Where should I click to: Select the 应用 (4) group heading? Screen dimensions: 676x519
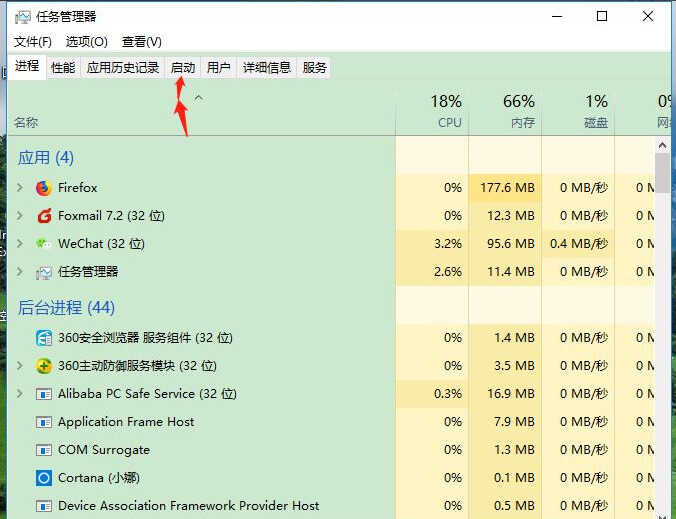tap(46, 158)
